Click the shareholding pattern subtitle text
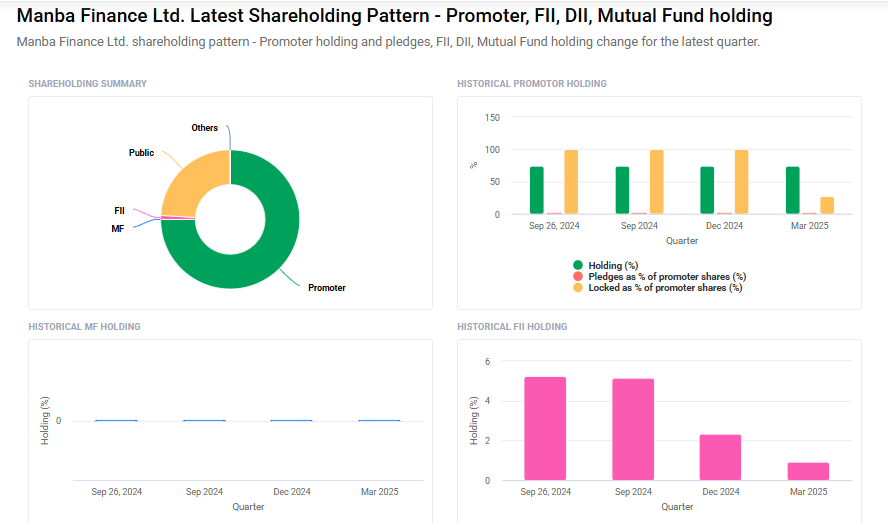 point(388,42)
